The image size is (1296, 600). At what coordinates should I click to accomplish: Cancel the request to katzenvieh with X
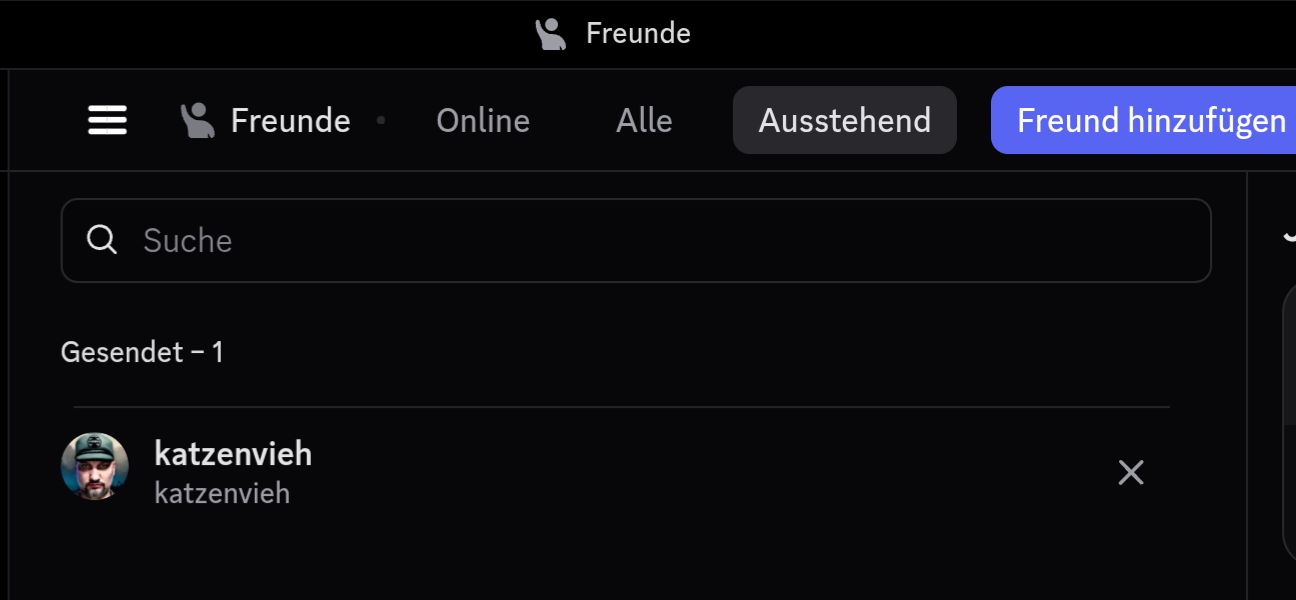tap(1131, 472)
